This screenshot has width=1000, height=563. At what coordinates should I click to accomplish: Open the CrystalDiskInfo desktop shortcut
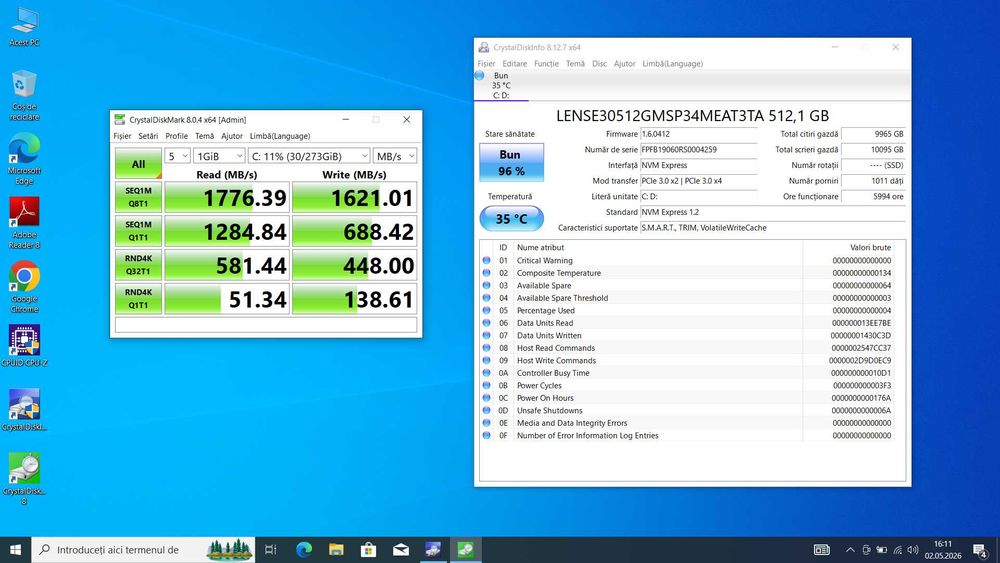(24, 410)
